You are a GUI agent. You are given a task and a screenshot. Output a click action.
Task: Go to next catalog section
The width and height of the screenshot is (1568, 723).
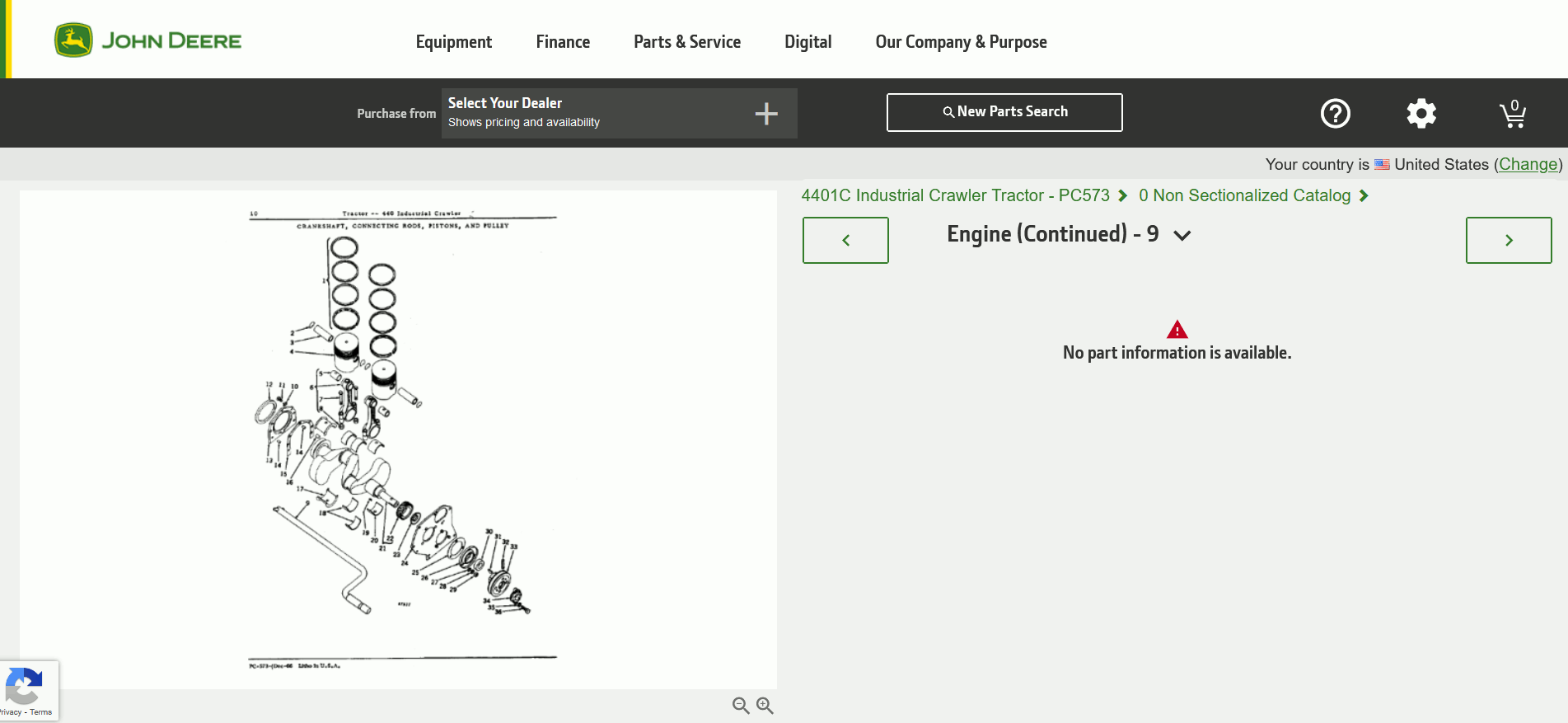coord(1508,240)
